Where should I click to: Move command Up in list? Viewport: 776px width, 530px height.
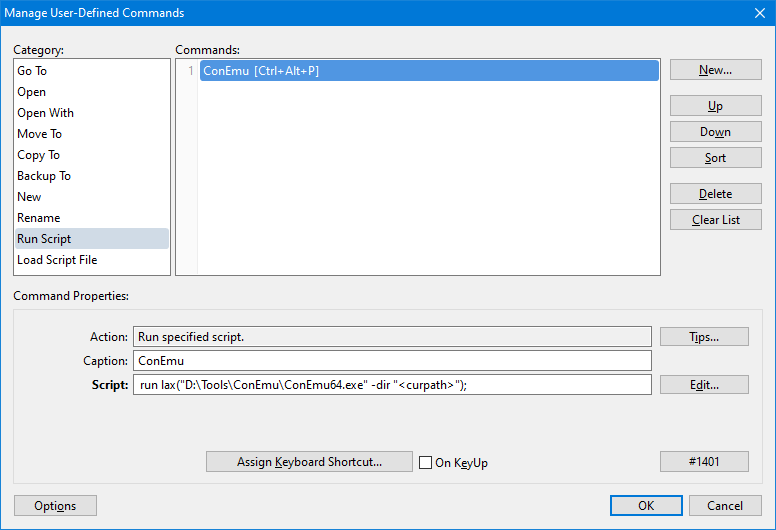tap(715, 106)
